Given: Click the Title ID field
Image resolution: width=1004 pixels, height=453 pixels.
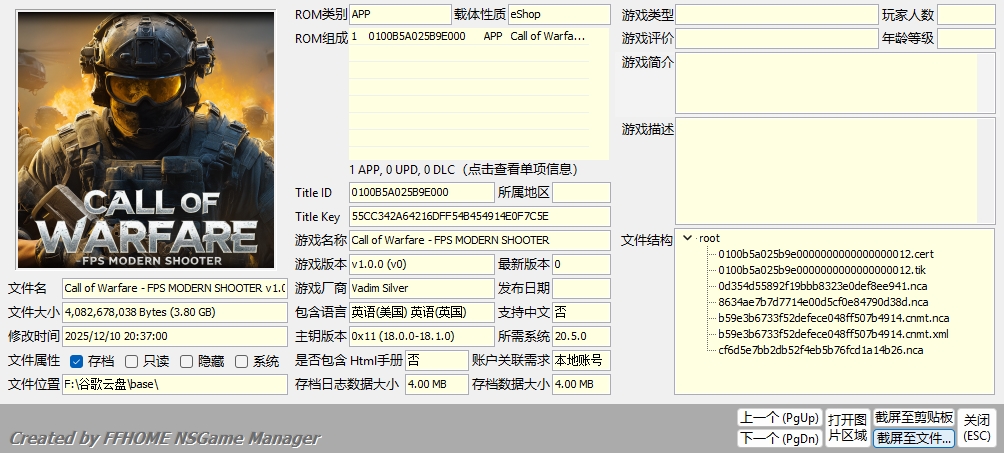Looking at the screenshot, I should coord(421,192).
